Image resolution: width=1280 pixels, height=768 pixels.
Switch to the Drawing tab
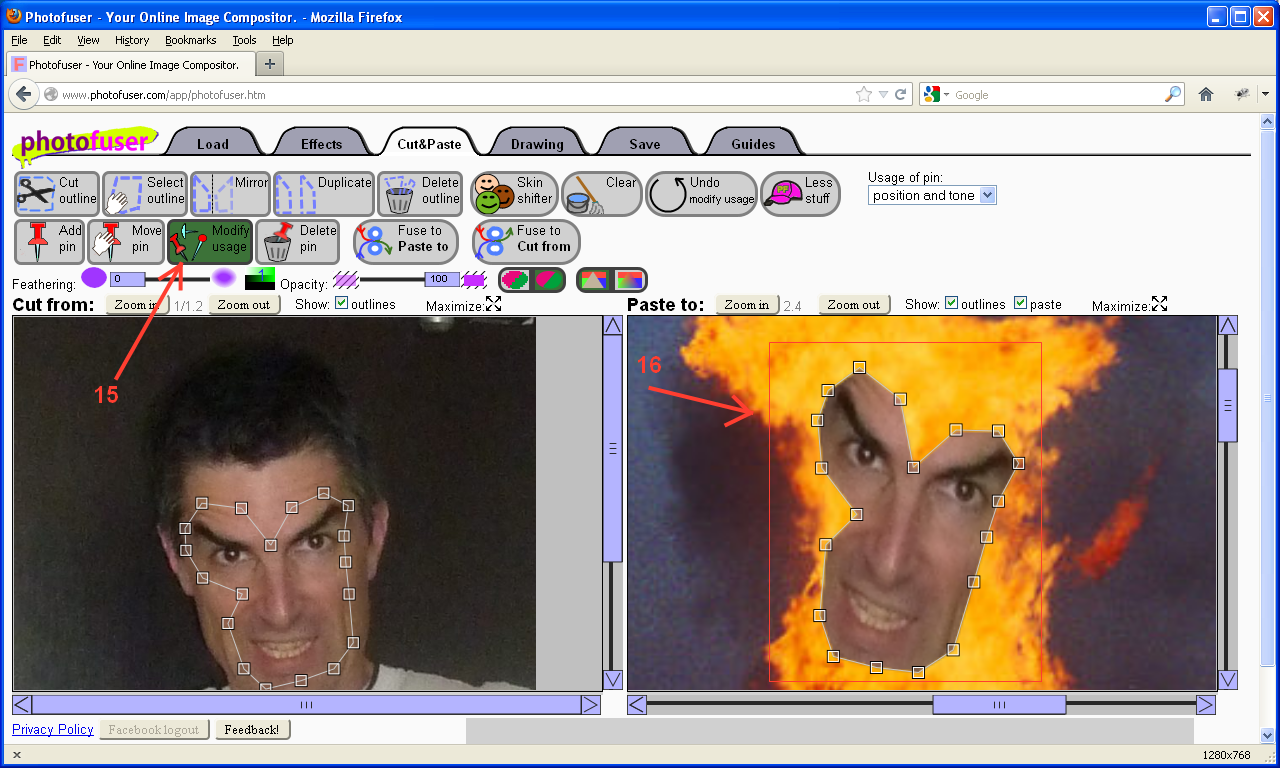pos(537,144)
